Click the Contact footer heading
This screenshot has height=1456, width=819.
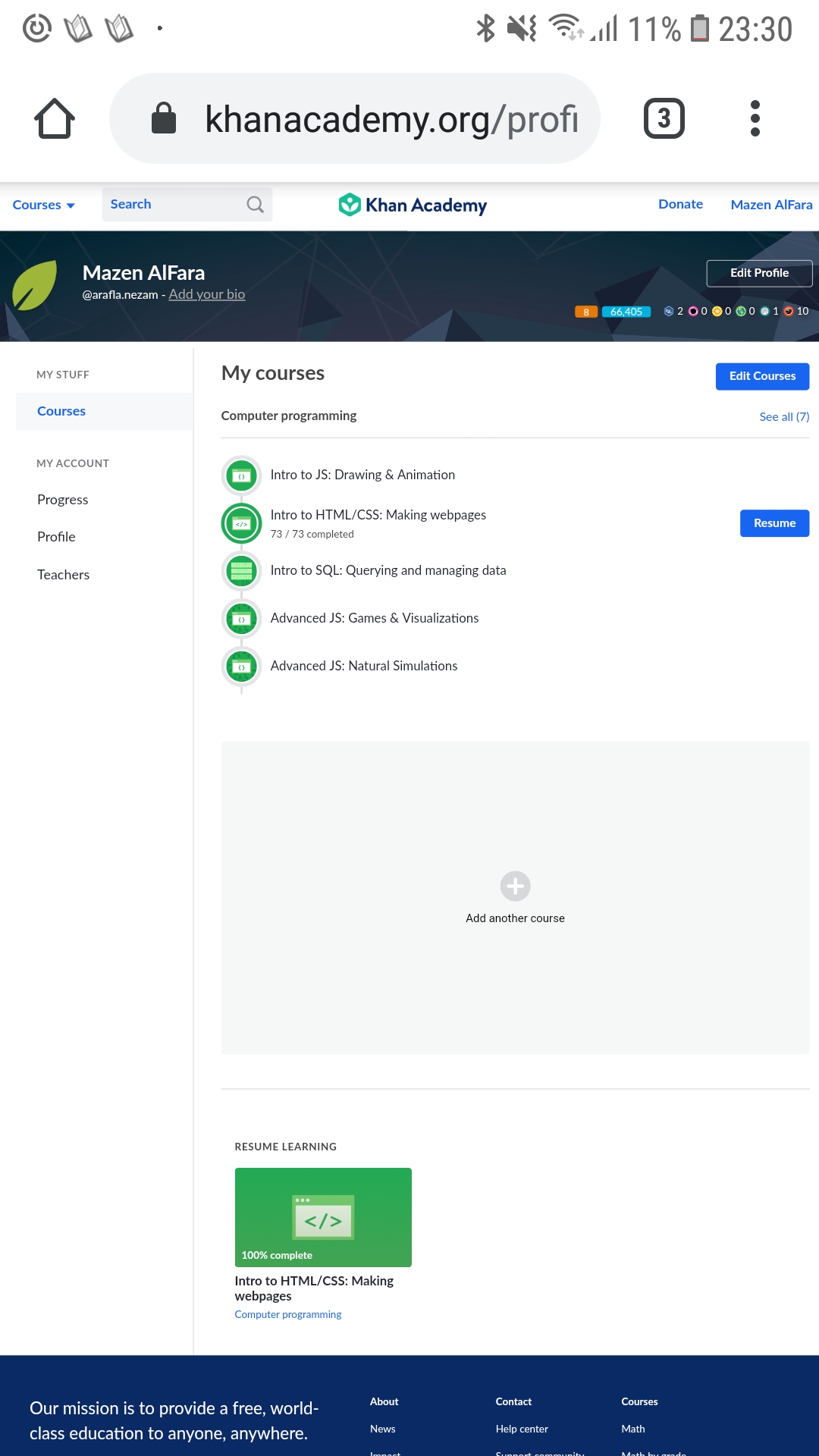[x=513, y=1401]
